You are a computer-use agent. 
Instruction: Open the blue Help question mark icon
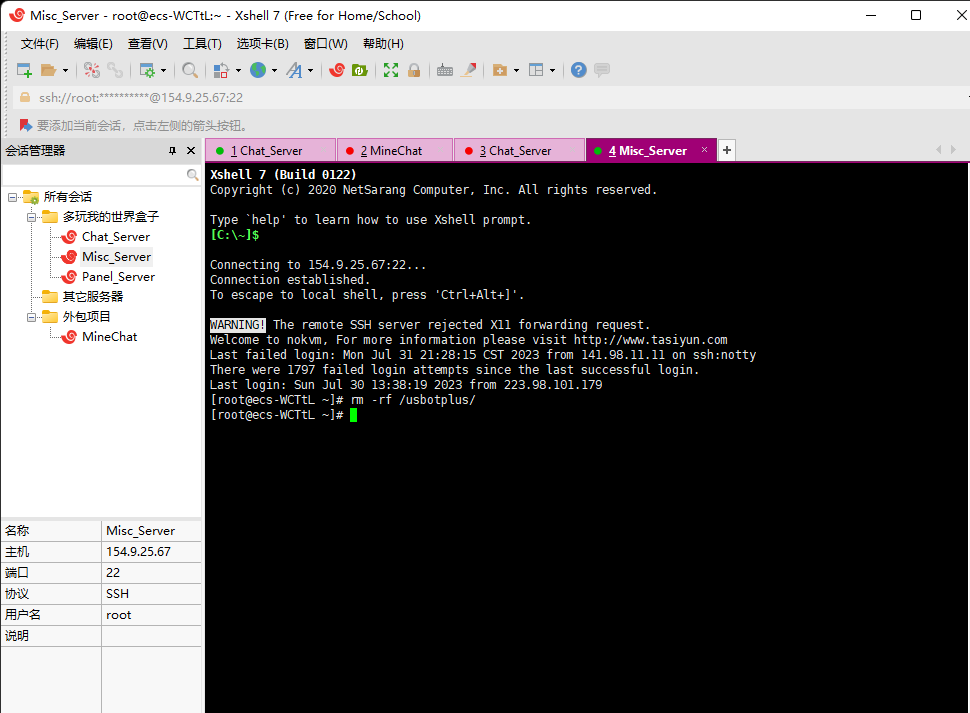point(578,70)
